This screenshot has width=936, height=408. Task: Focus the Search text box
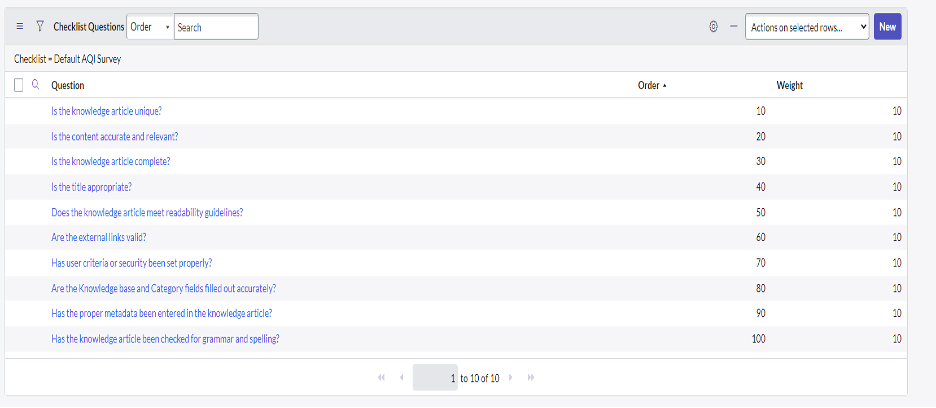pyautogui.click(x=216, y=27)
